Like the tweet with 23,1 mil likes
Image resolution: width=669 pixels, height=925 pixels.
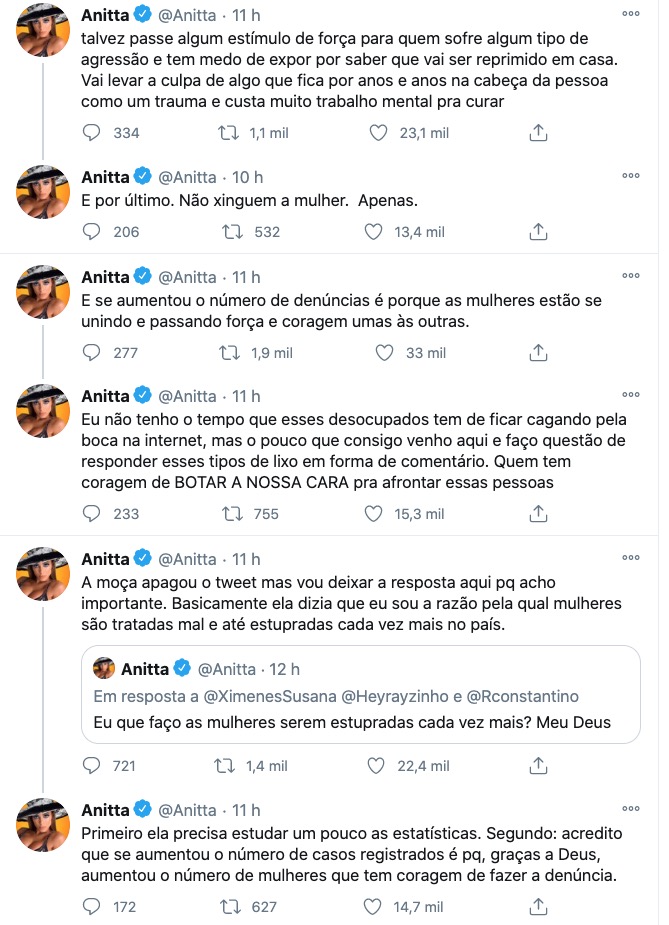pos(379,133)
